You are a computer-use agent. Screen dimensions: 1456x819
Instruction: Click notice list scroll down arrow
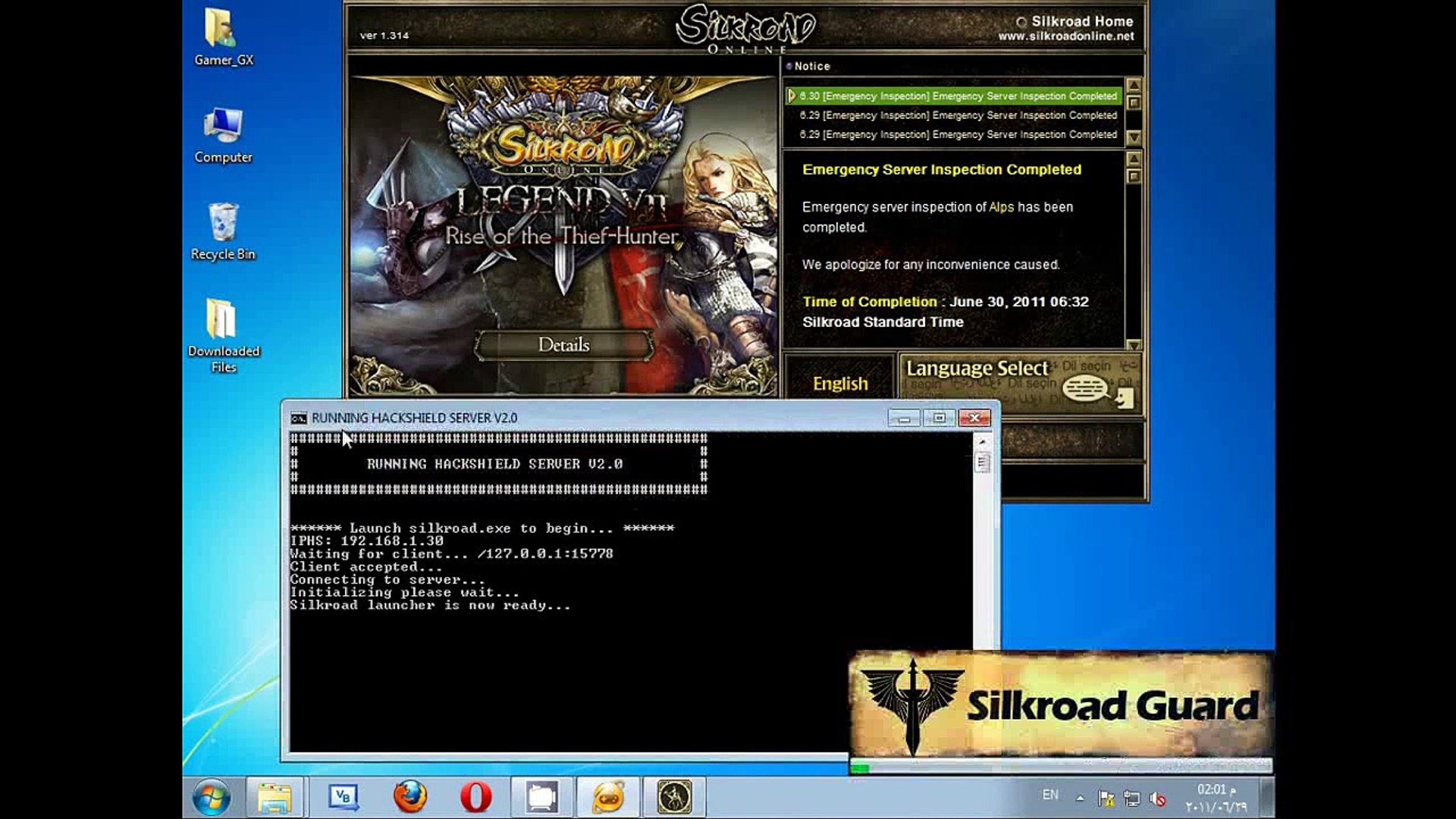1134,137
